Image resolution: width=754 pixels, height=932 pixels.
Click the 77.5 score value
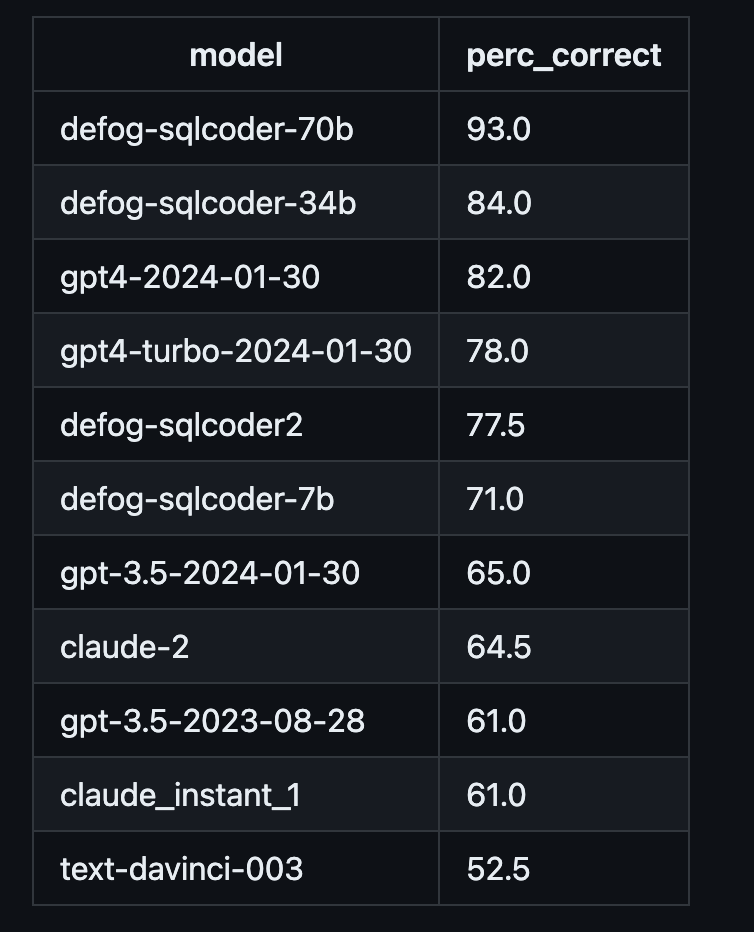tap(495, 425)
